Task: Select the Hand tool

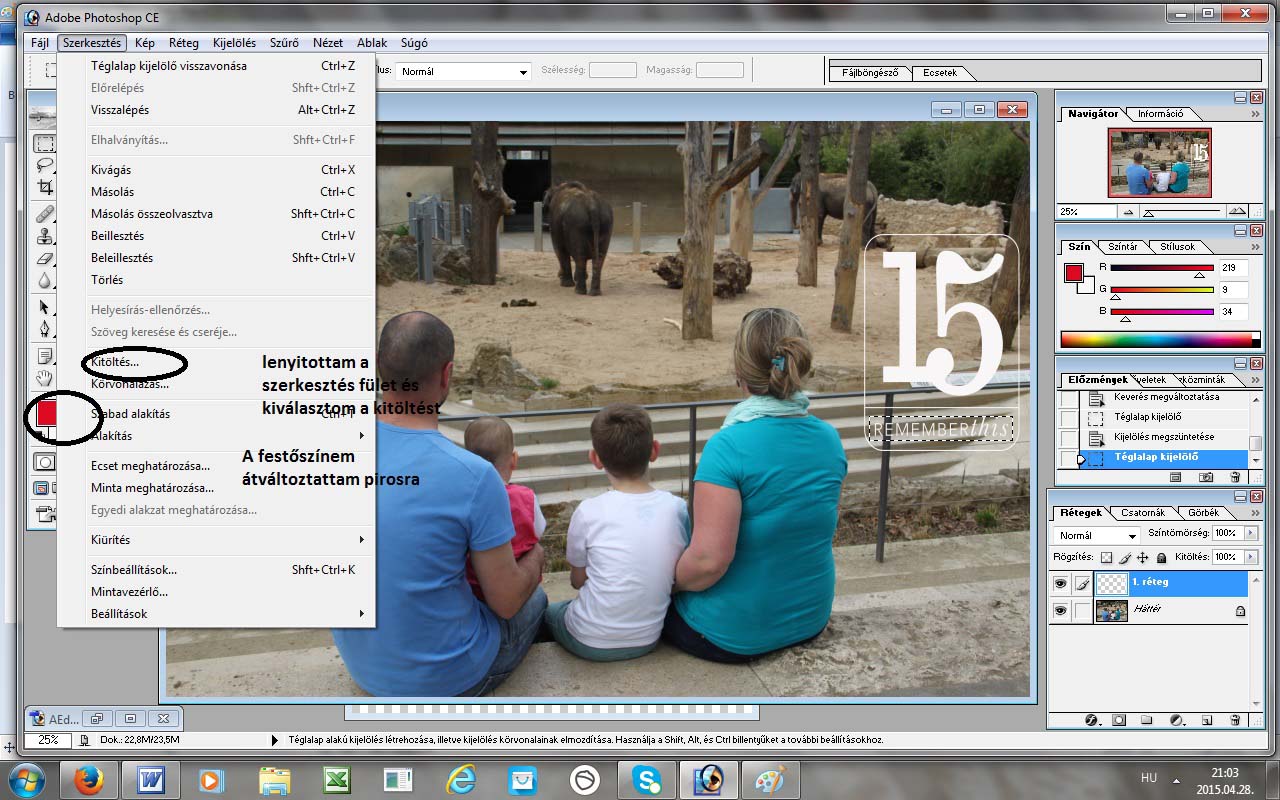Action: [x=44, y=377]
